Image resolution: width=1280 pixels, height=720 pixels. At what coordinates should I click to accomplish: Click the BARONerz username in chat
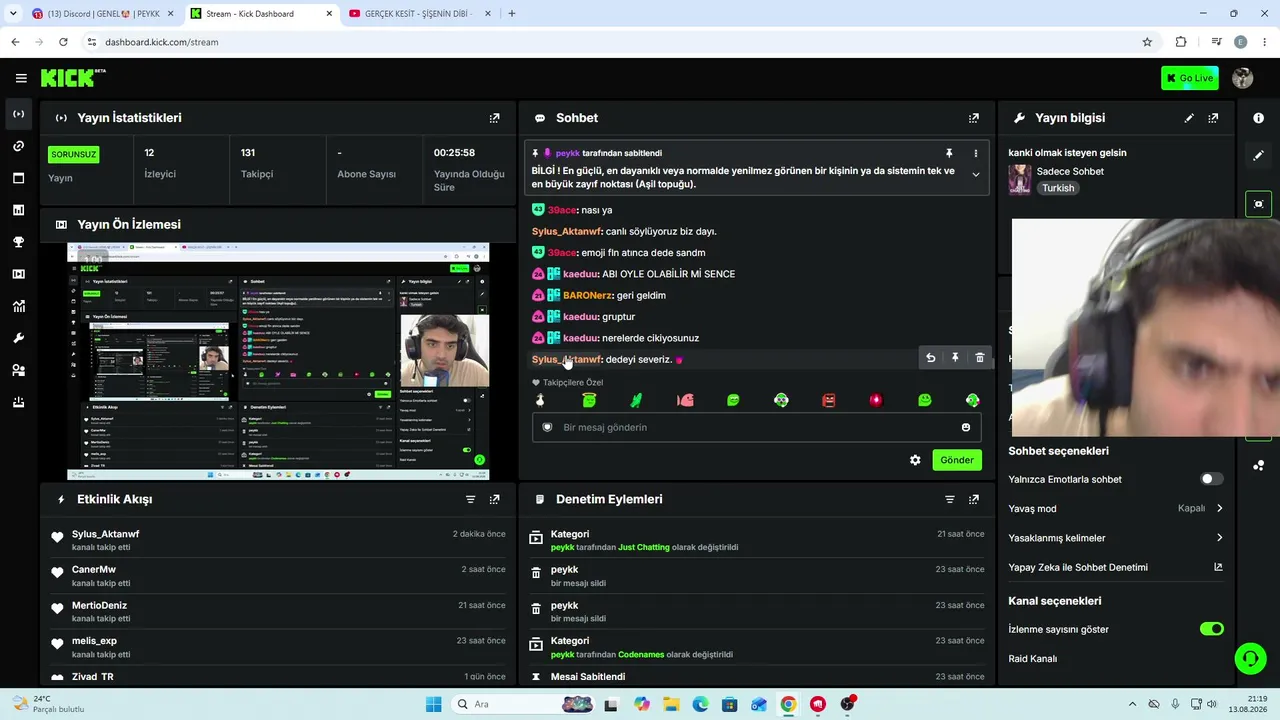pyautogui.click(x=587, y=296)
